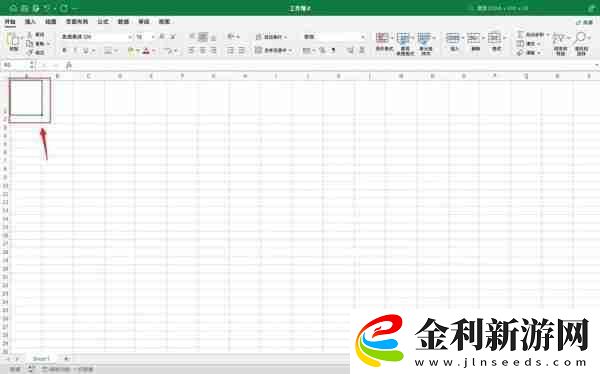Click the Delete cells button

(475, 42)
